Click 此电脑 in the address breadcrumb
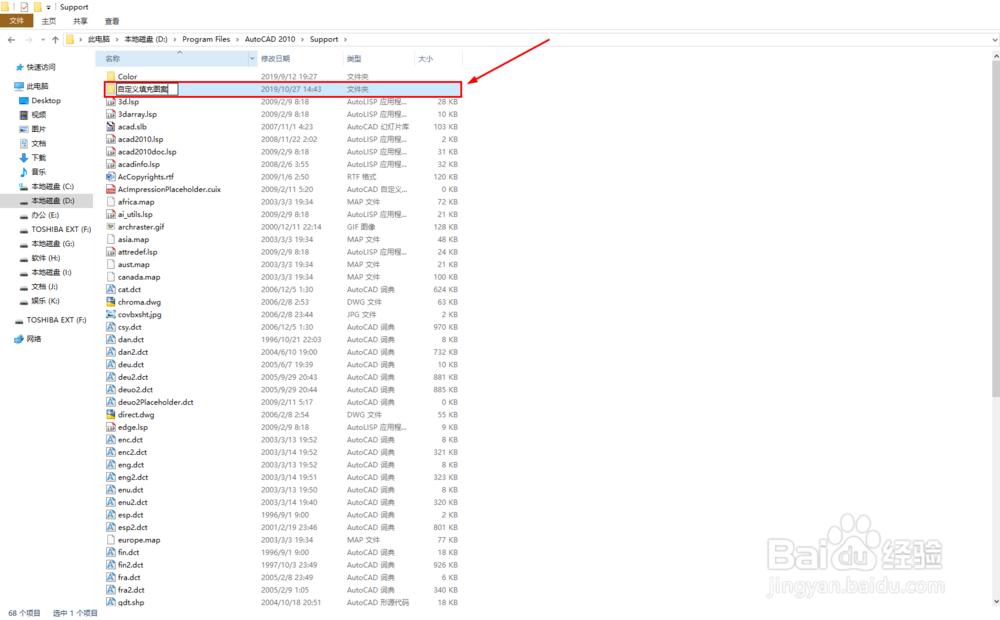This screenshot has width=1000, height=620. 99,40
